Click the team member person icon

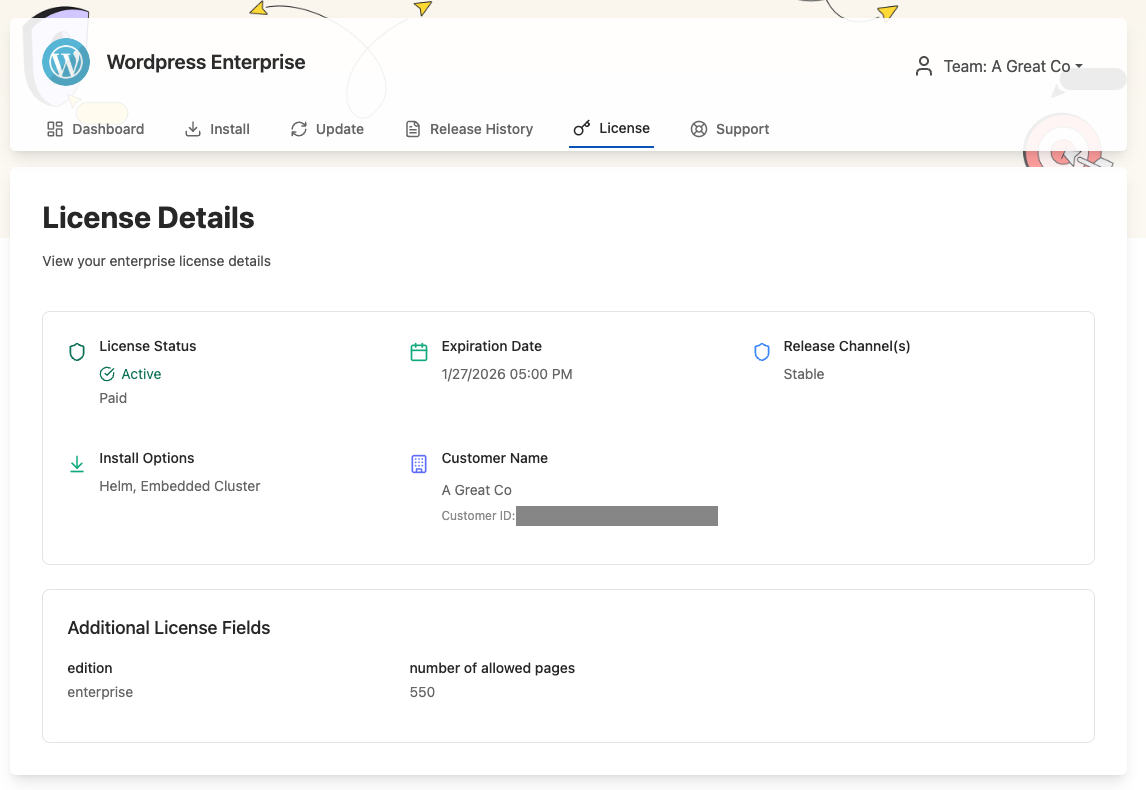click(923, 66)
